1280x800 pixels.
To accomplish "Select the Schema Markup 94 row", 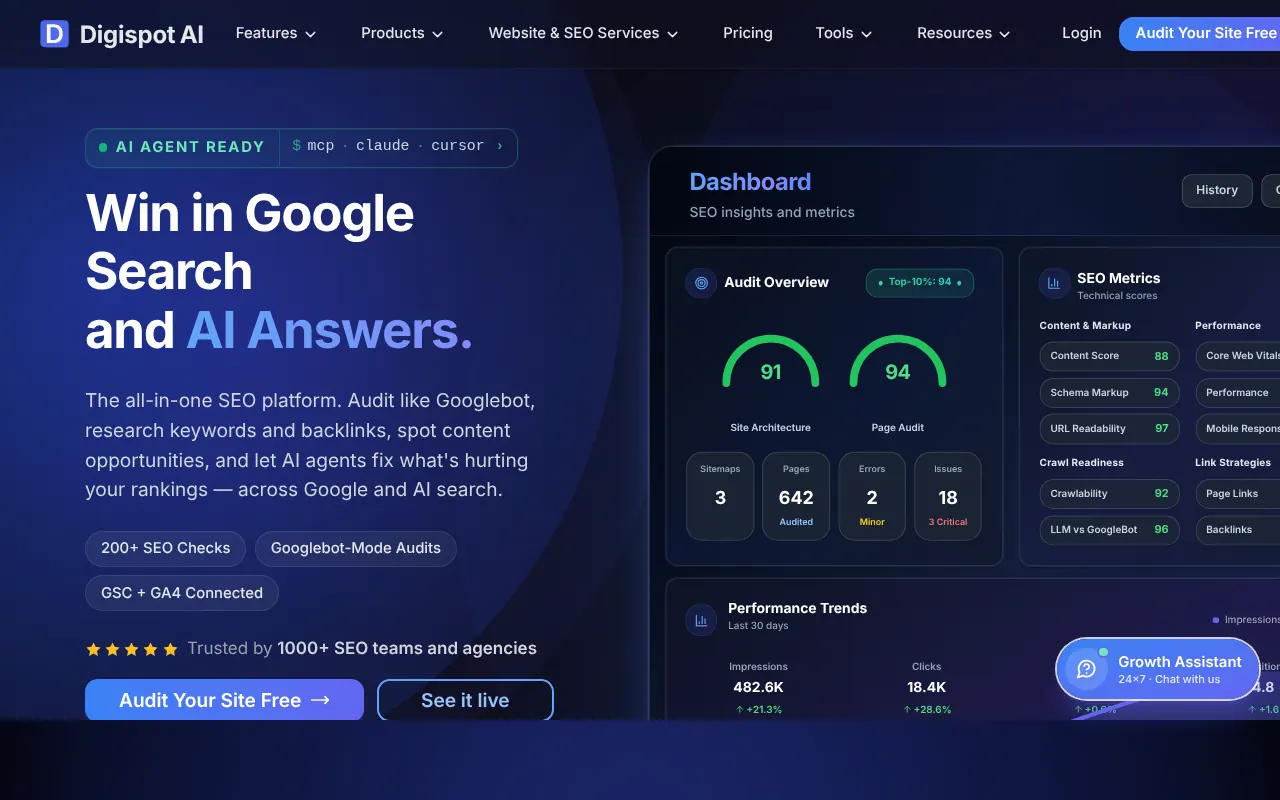I will [1110, 393].
